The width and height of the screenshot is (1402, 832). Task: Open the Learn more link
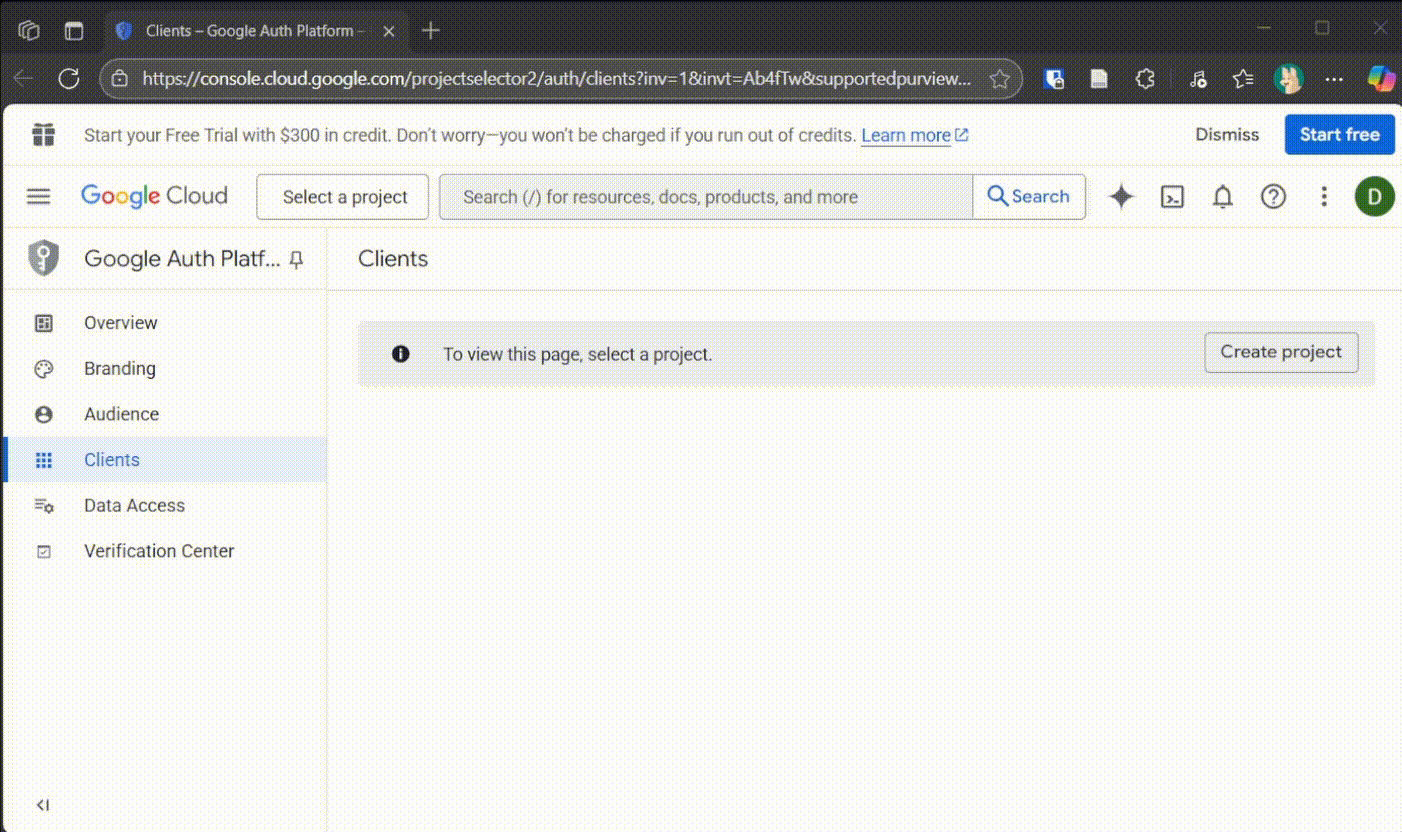pos(914,135)
